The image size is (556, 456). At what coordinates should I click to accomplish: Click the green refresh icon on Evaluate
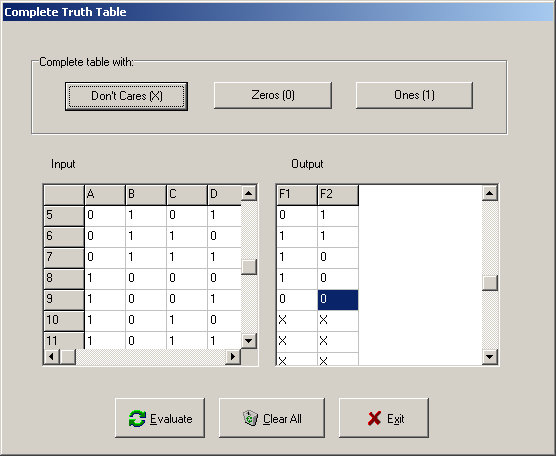click(137, 418)
